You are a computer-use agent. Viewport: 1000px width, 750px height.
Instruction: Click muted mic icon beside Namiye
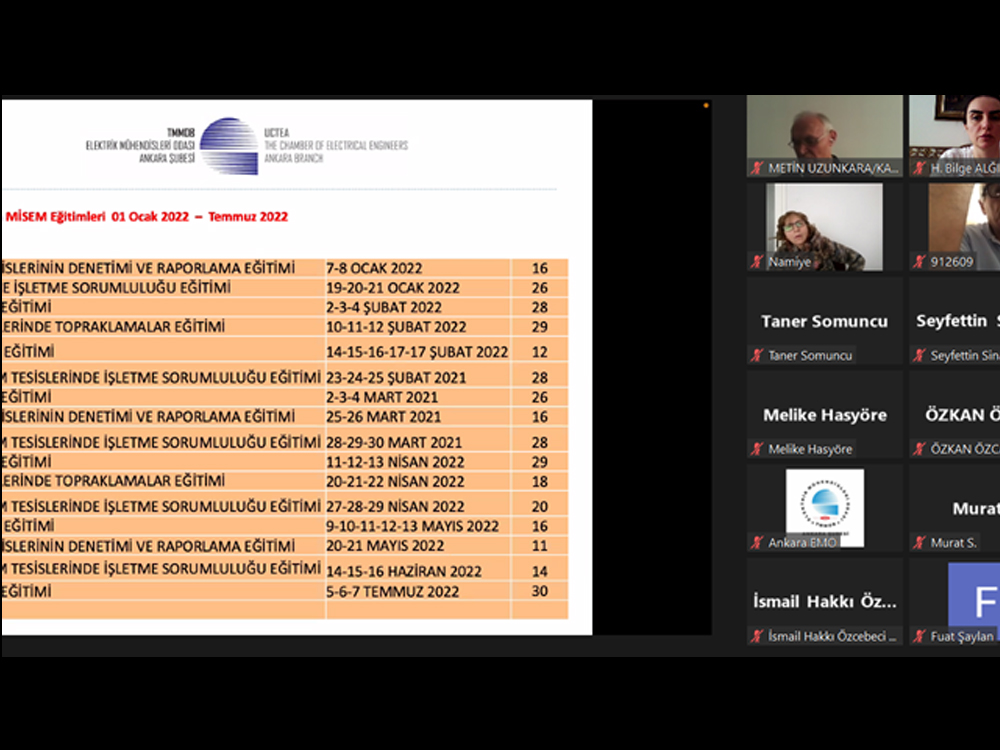pos(757,261)
